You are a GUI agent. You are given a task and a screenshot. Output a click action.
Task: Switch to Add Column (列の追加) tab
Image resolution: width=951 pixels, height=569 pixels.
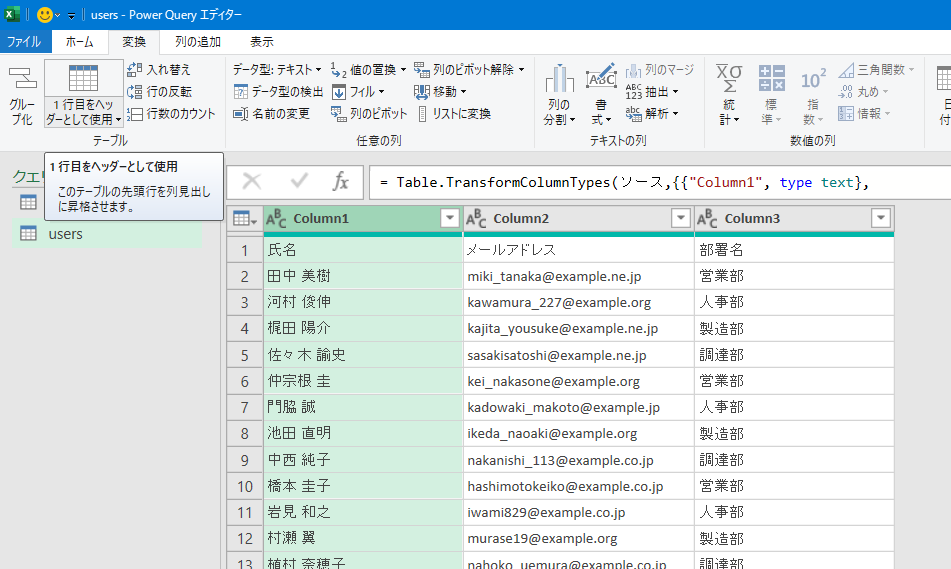[198, 42]
